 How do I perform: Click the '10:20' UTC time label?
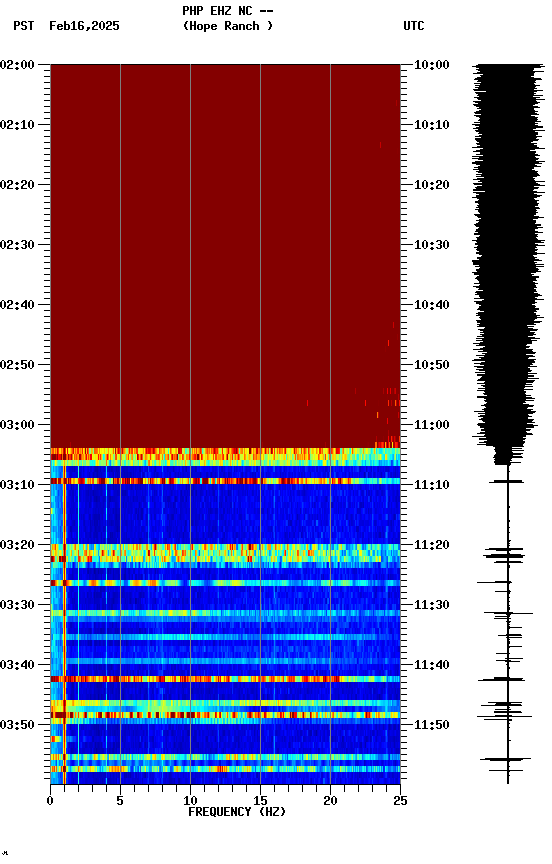pyautogui.click(x=432, y=185)
